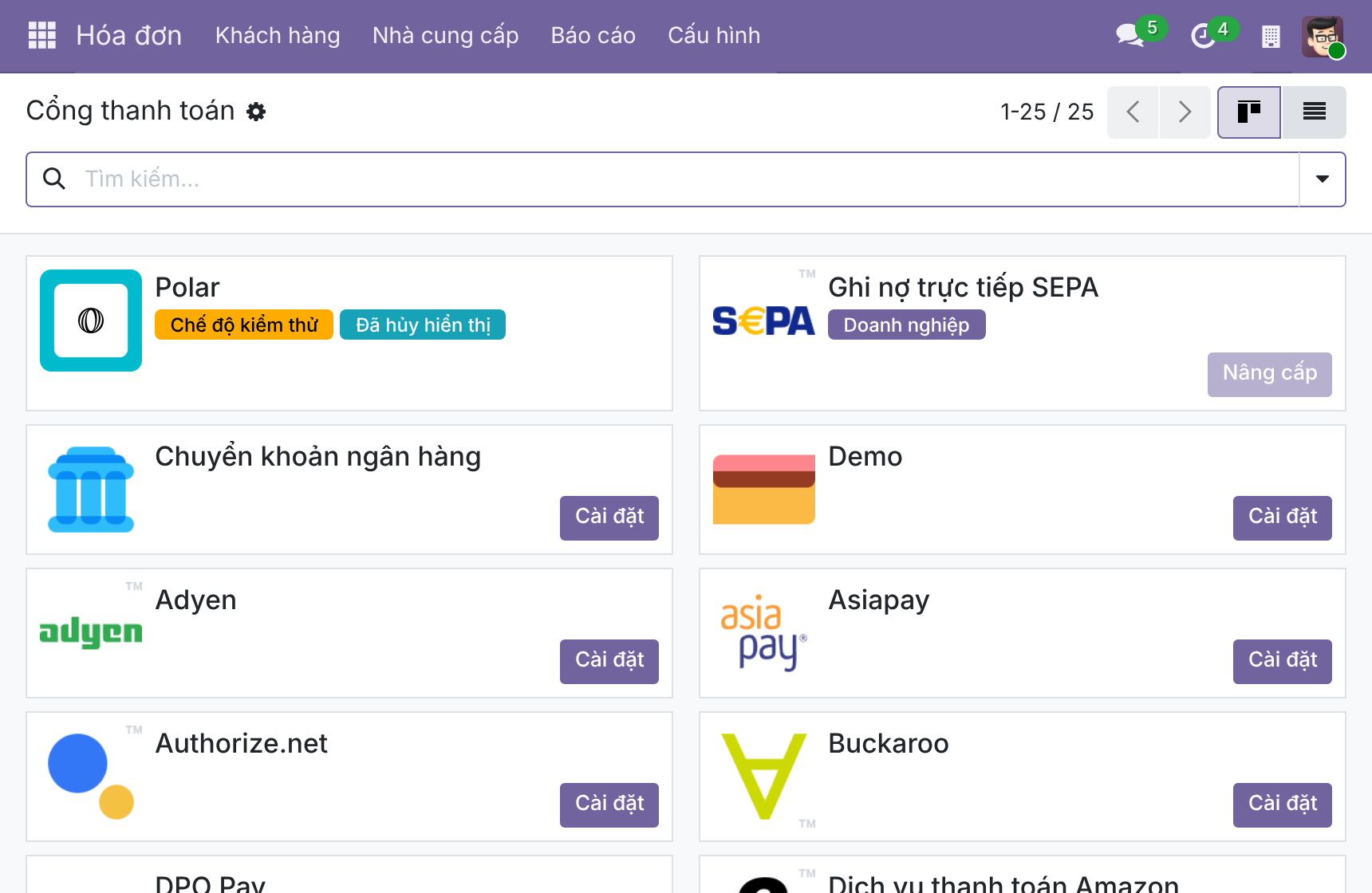Open the Chuyển khoản ngân hàng title

click(317, 456)
